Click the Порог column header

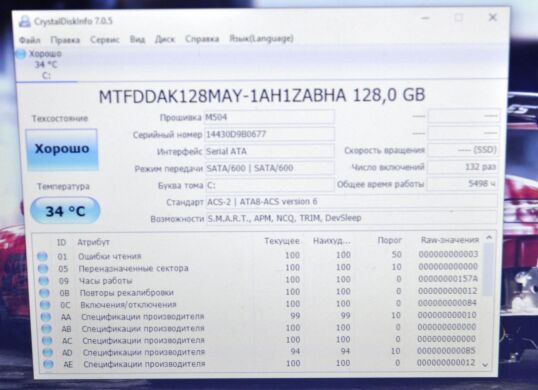click(389, 240)
